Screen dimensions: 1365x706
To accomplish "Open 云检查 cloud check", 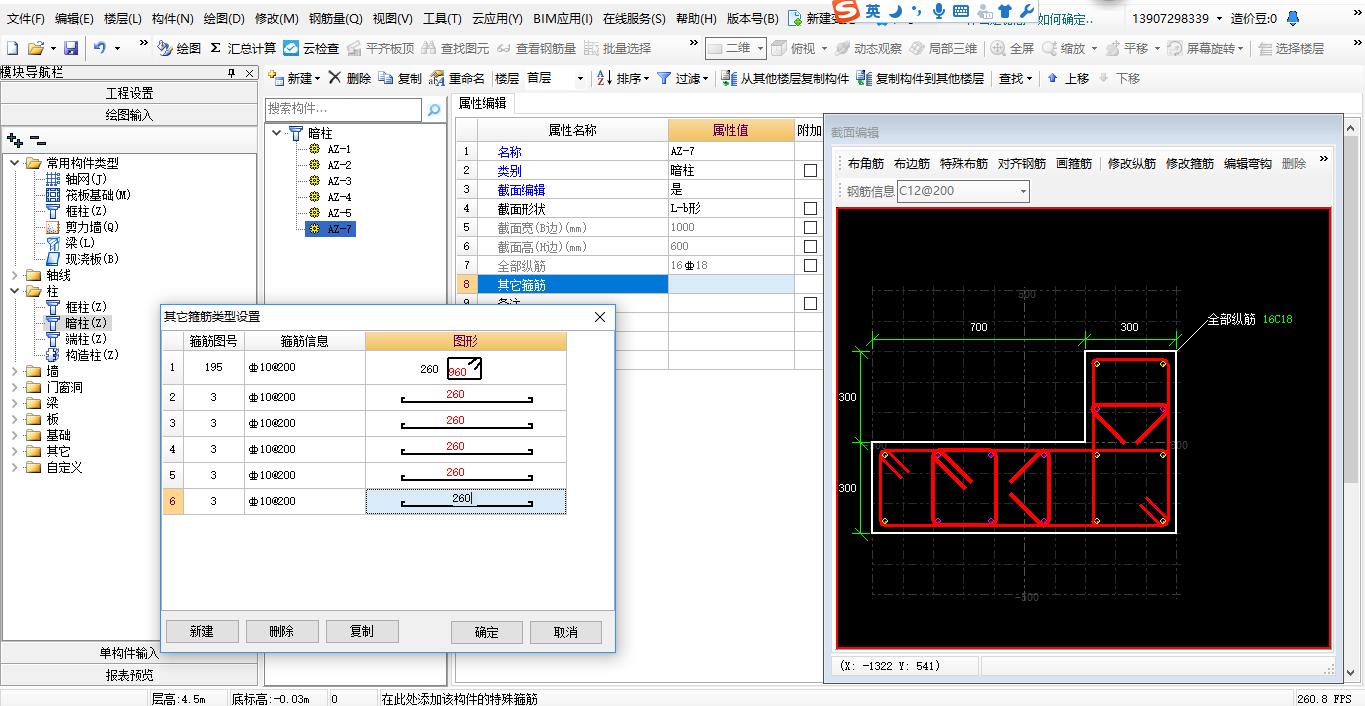I will (311, 48).
